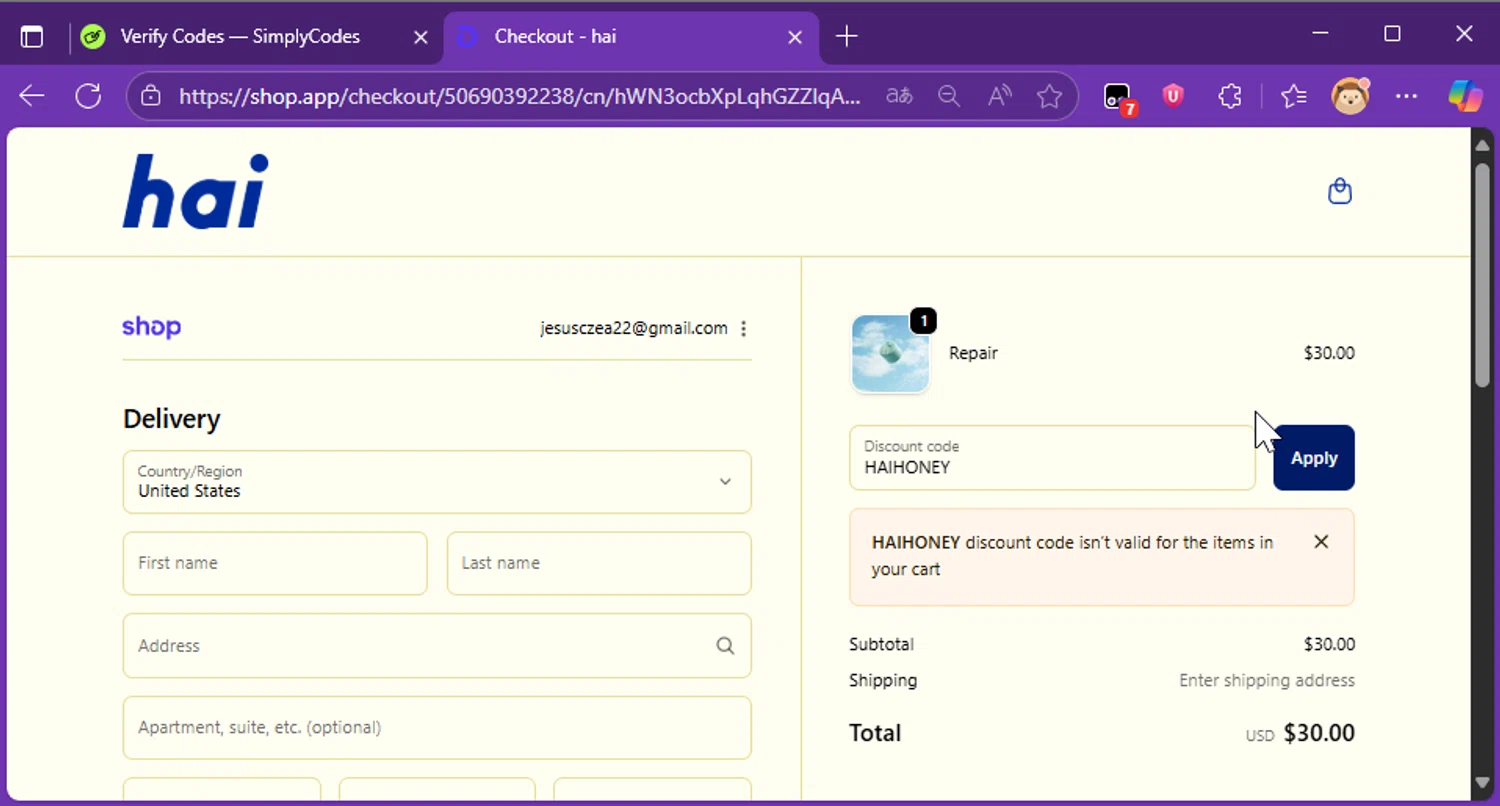Viewport: 1500px width, 806px height.
Task: Go back to the previous page
Action: point(32,96)
